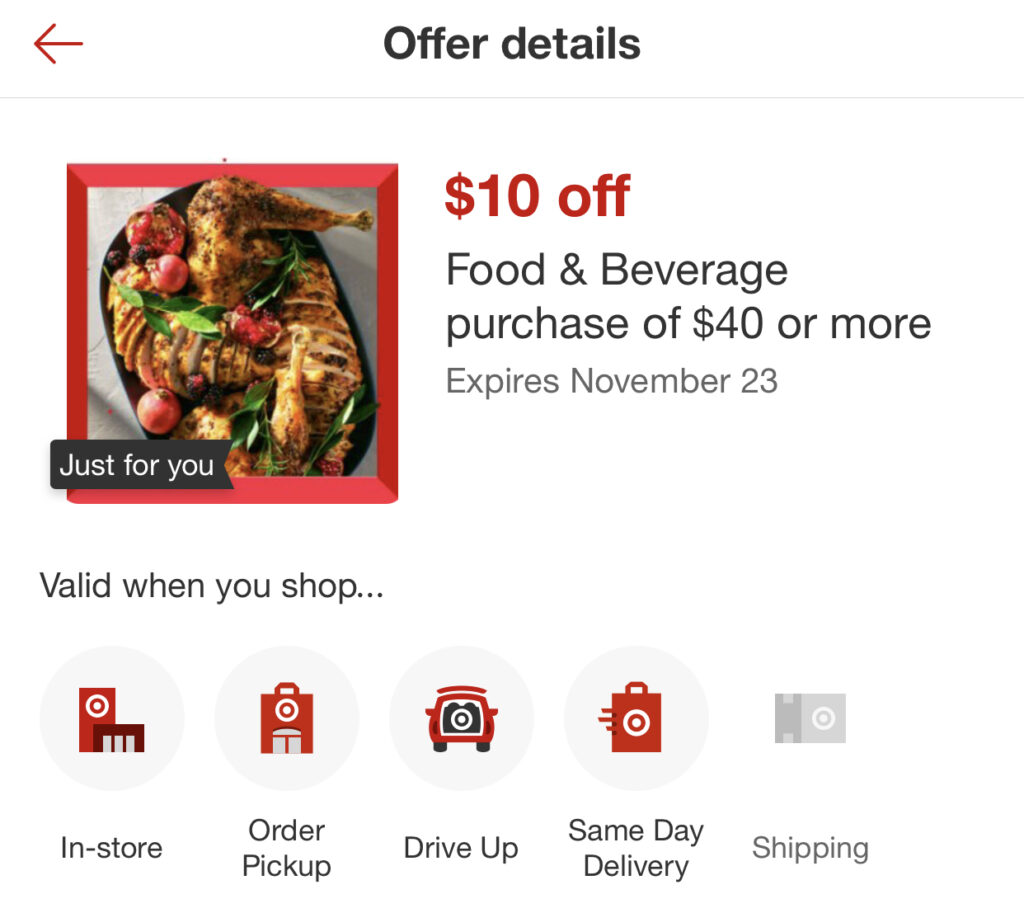
Task: Tap the "Just for you" badge
Action: click(137, 466)
